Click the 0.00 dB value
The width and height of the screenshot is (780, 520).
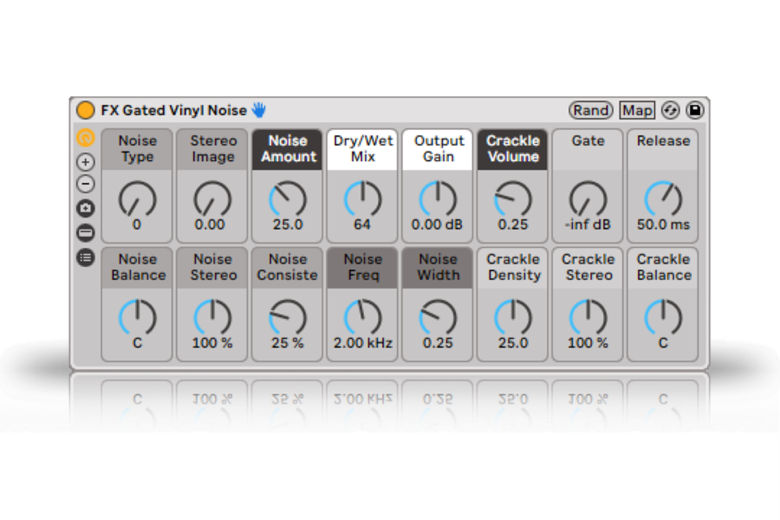[x=437, y=224]
